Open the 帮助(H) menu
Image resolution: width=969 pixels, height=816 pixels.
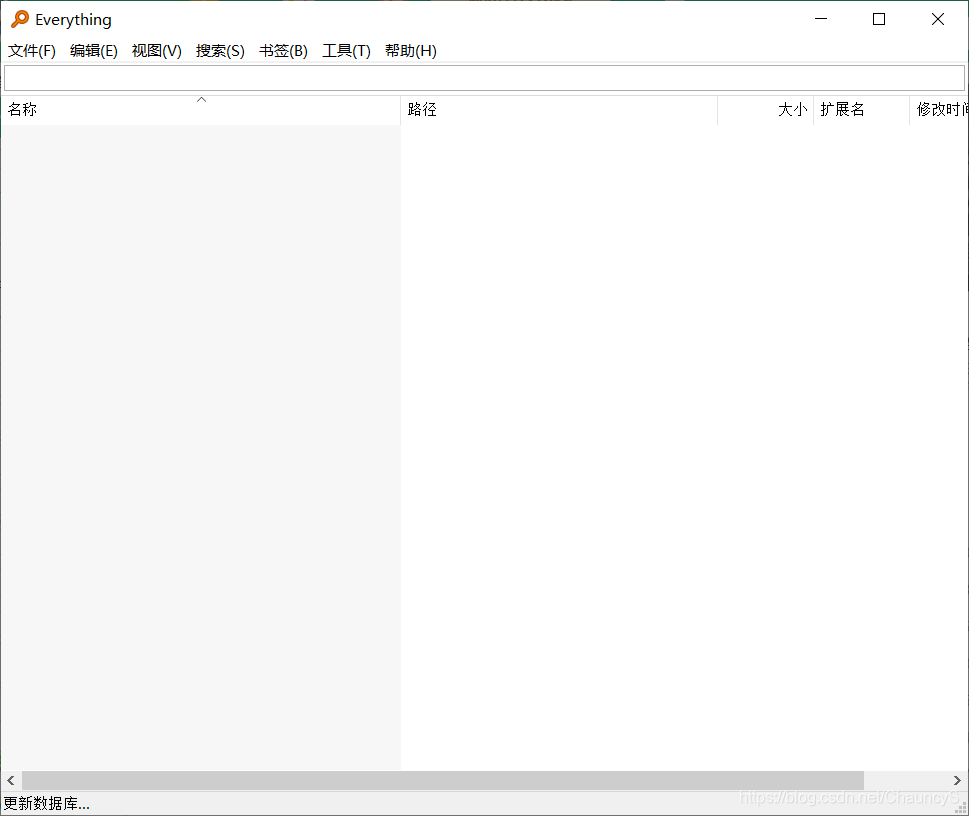410,51
